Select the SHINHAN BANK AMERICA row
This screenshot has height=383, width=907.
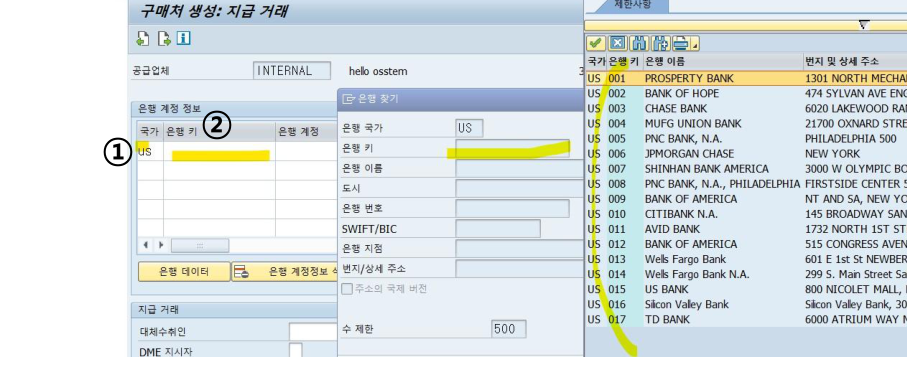pyautogui.click(x=746, y=168)
